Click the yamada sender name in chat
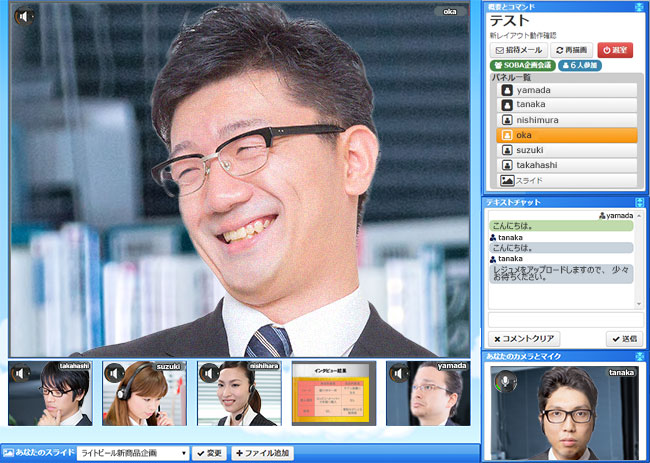 pyautogui.click(x=619, y=216)
